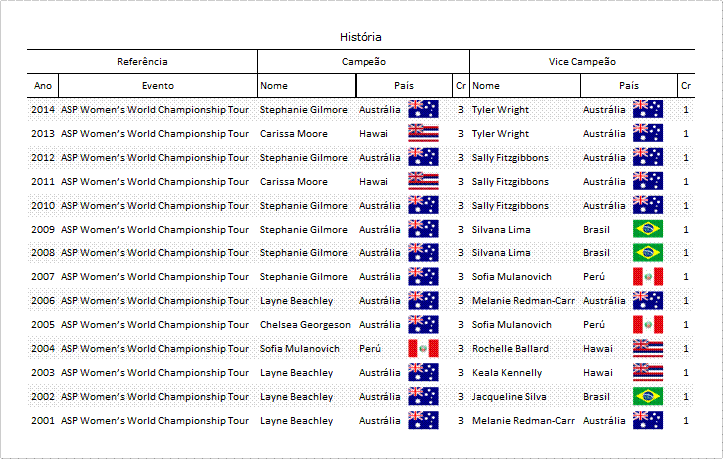Viewport: 723px width, 459px height.
Task: Click the Hawaii flag in the 2013 champion row
Action: click(423, 133)
